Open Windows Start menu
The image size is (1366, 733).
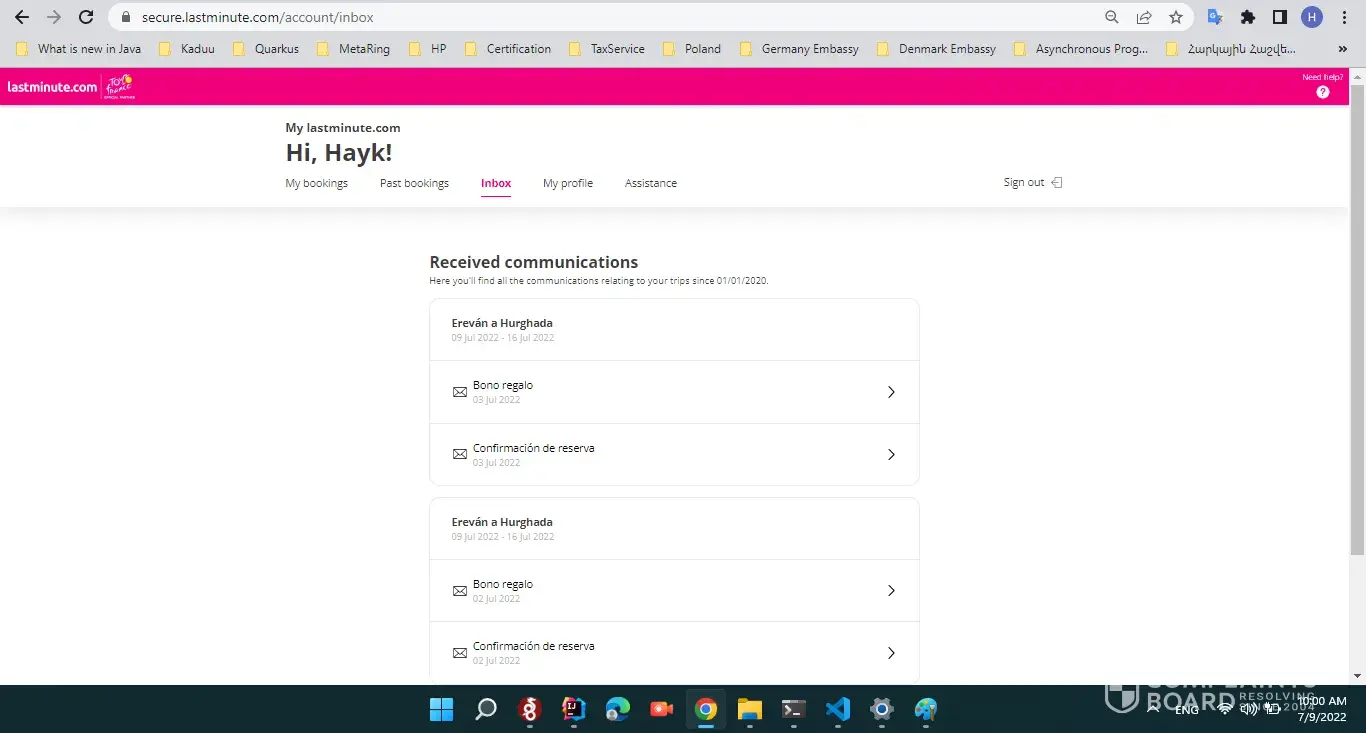(441, 710)
